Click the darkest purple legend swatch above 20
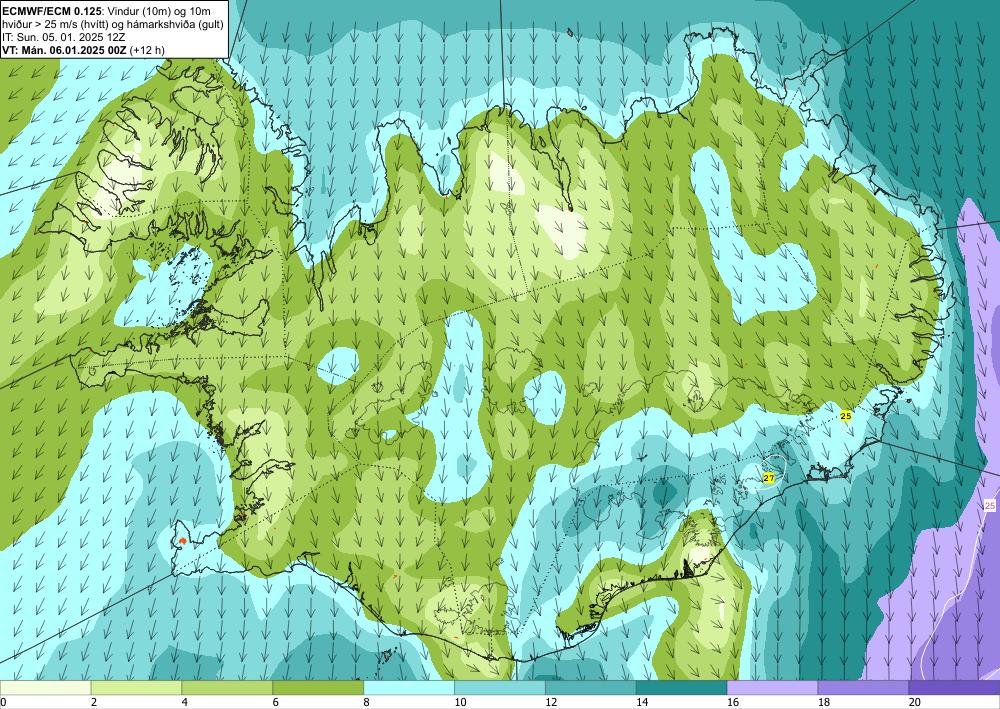The height and width of the screenshot is (709, 1000). tap(954, 687)
